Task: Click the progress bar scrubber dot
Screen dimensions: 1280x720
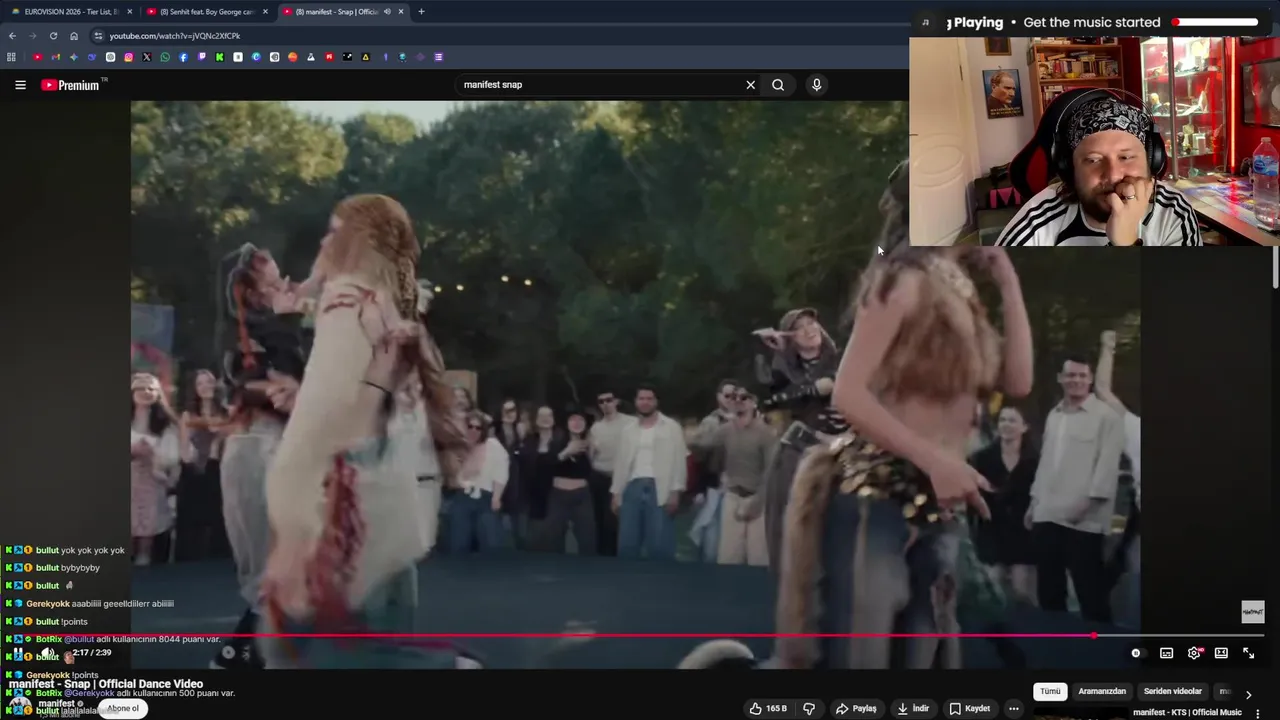Action: click(x=1094, y=635)
